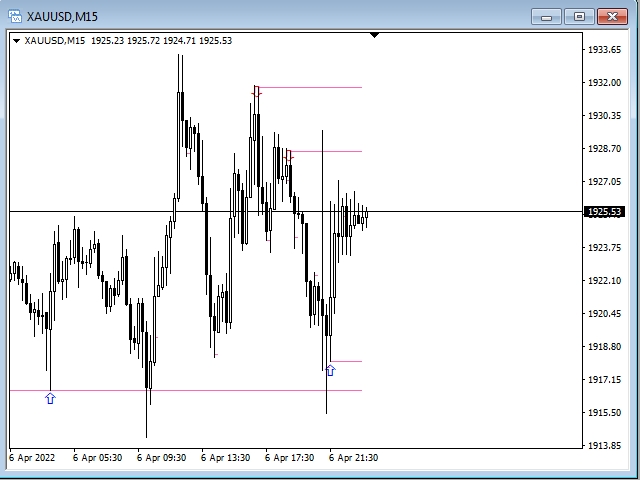The height and width of the screenshot is (480, 640).
Task: Click the current price label 1925.53
Action: click(x=605, y=212)
